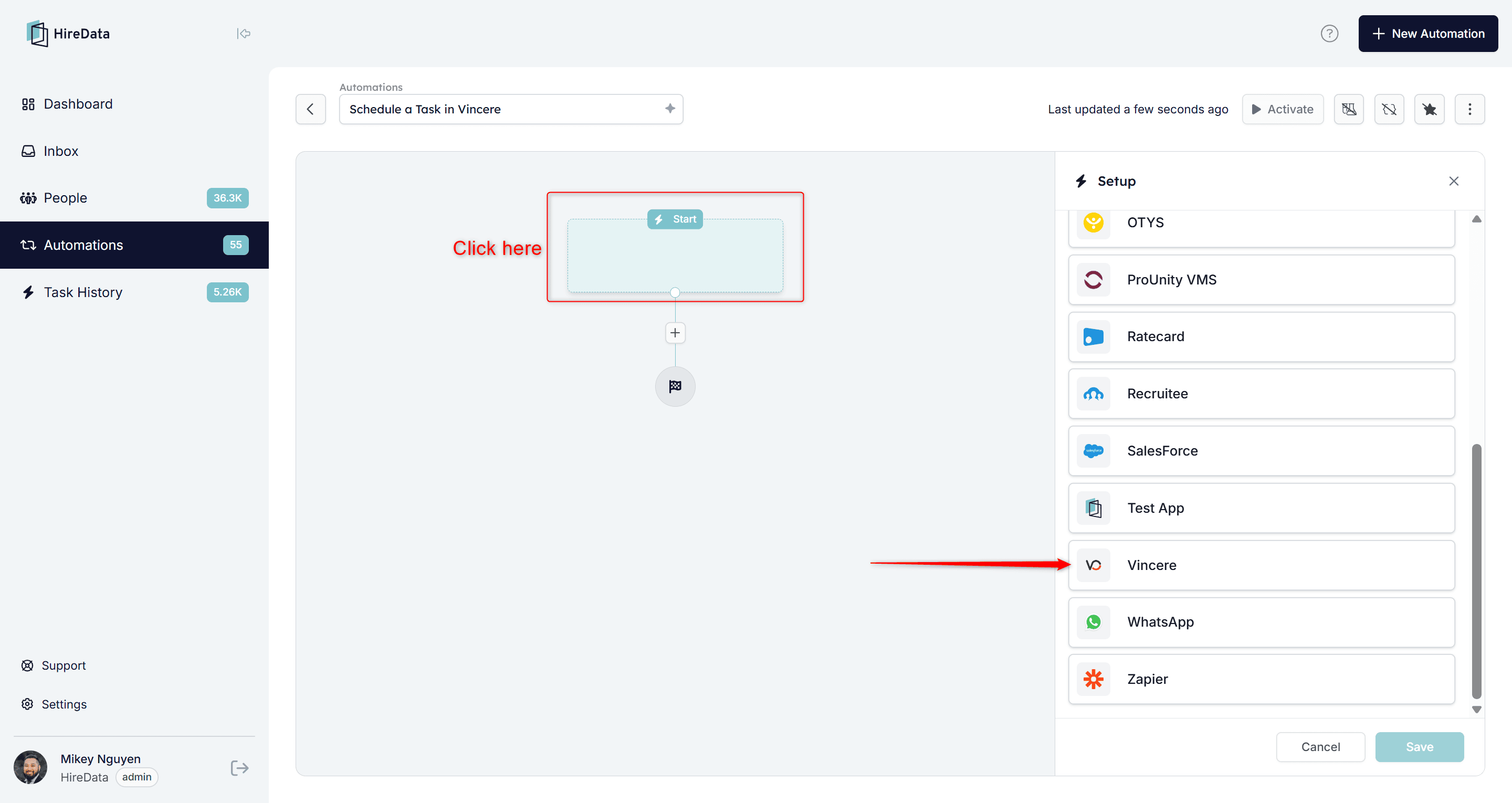Click the HireData logo
Screen dimensions: 1512x803
(x=68, y=34)
